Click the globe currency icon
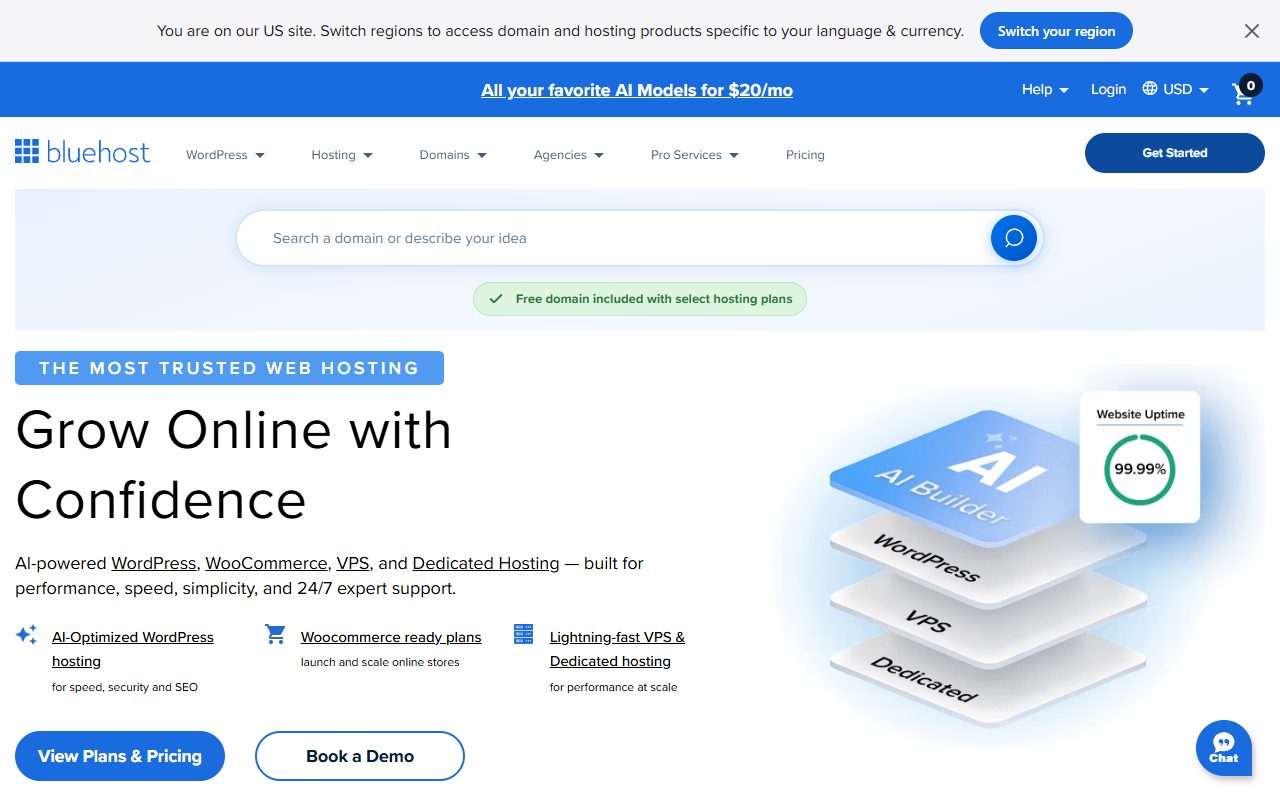The height and width of the screenshot is (800, 1280). pos(1150,89)
